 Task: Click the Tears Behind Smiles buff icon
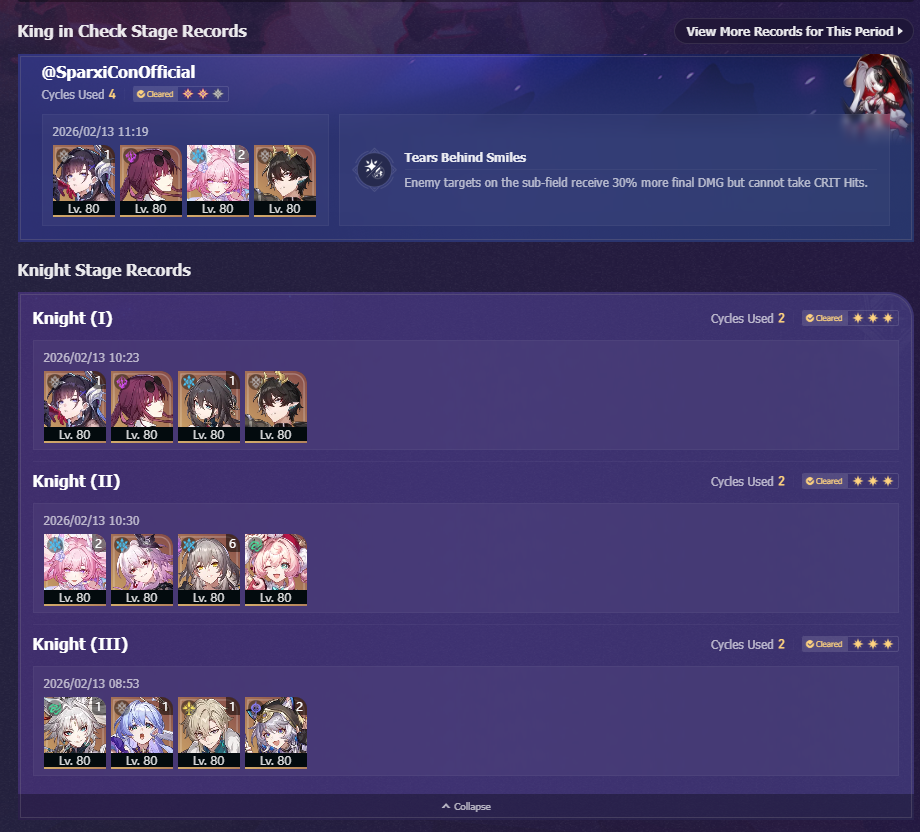374,170
